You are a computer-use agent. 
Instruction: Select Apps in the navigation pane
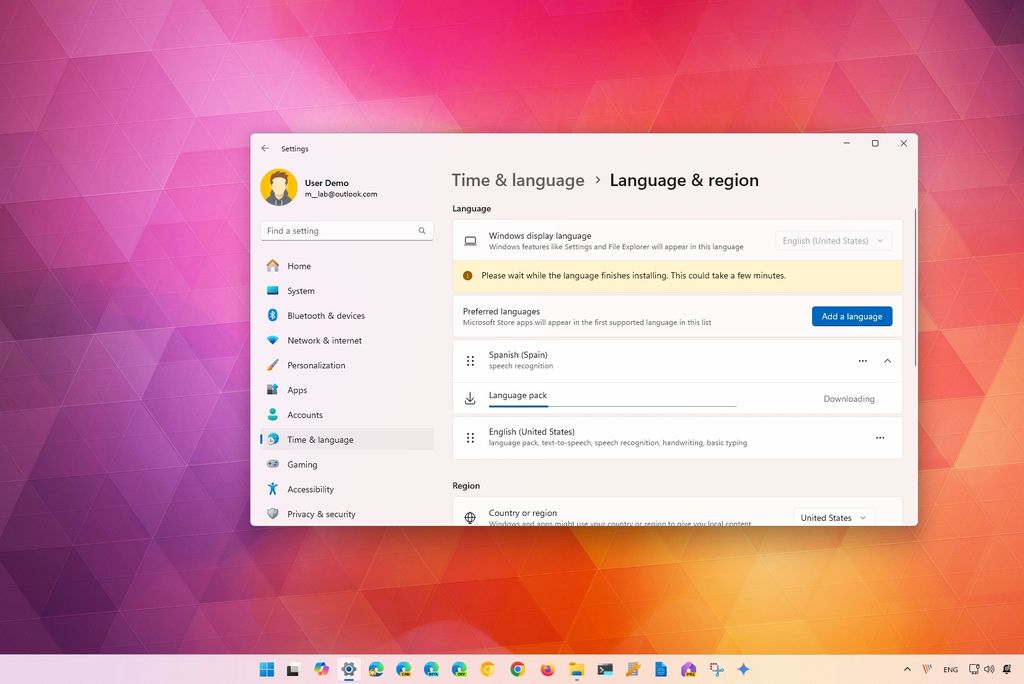point(297,390)
